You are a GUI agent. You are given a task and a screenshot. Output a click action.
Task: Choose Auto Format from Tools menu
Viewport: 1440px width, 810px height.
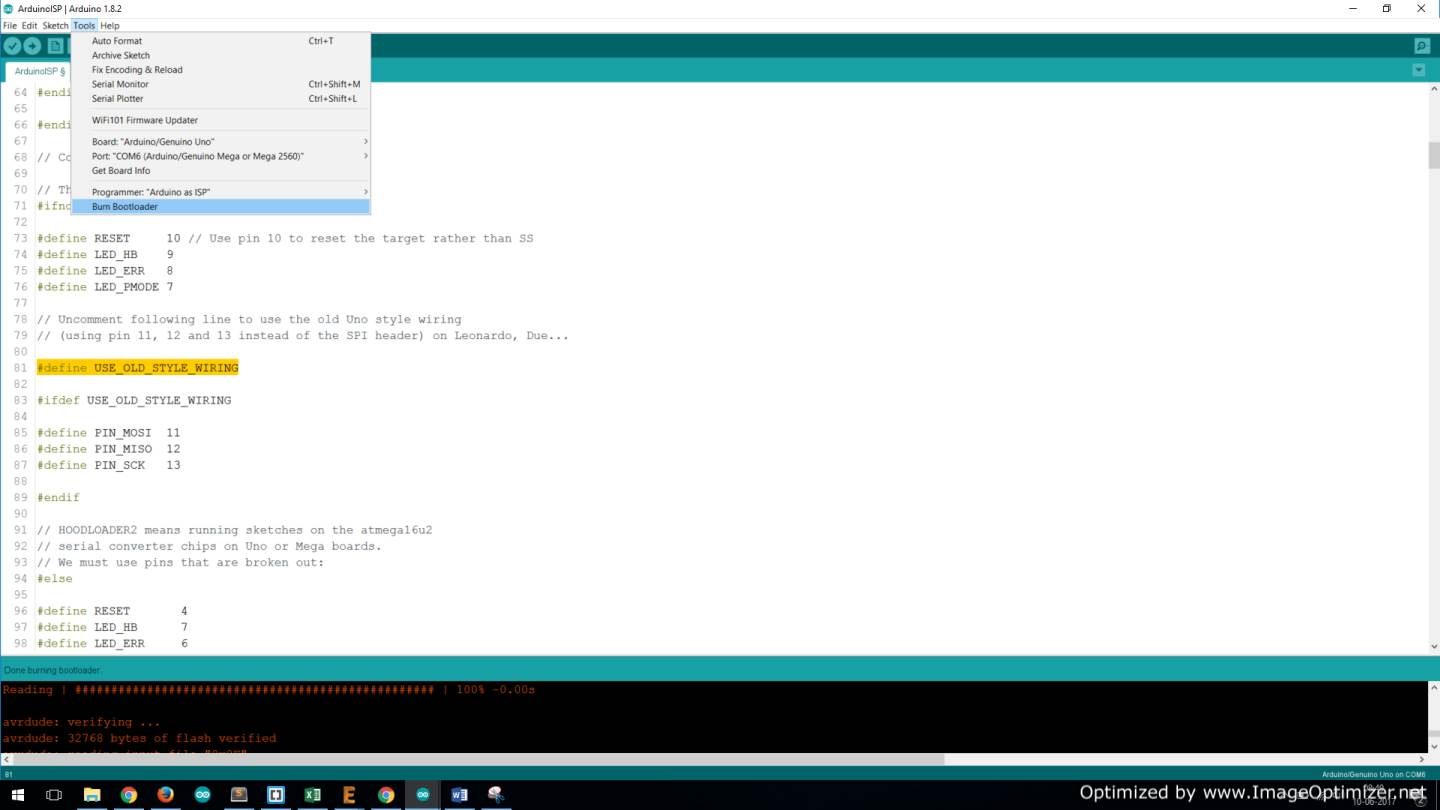pyautogui.click(x=221, y=41)
